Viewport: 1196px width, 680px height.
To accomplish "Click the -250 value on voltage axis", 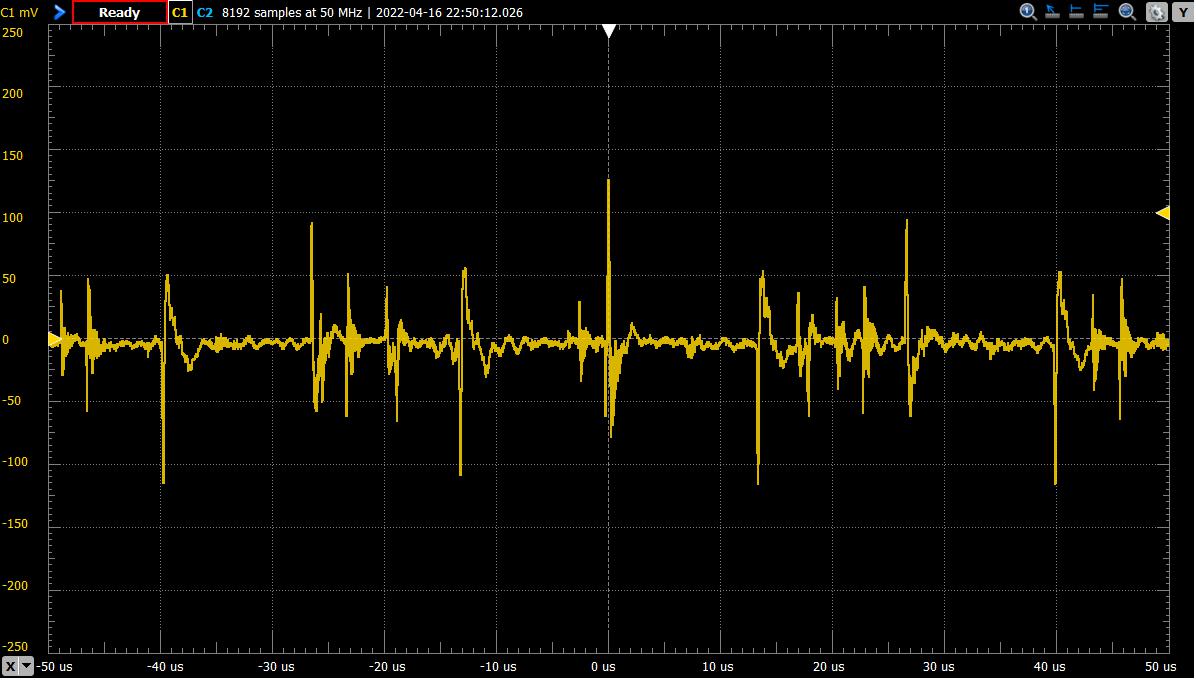I will pos(14,646).
